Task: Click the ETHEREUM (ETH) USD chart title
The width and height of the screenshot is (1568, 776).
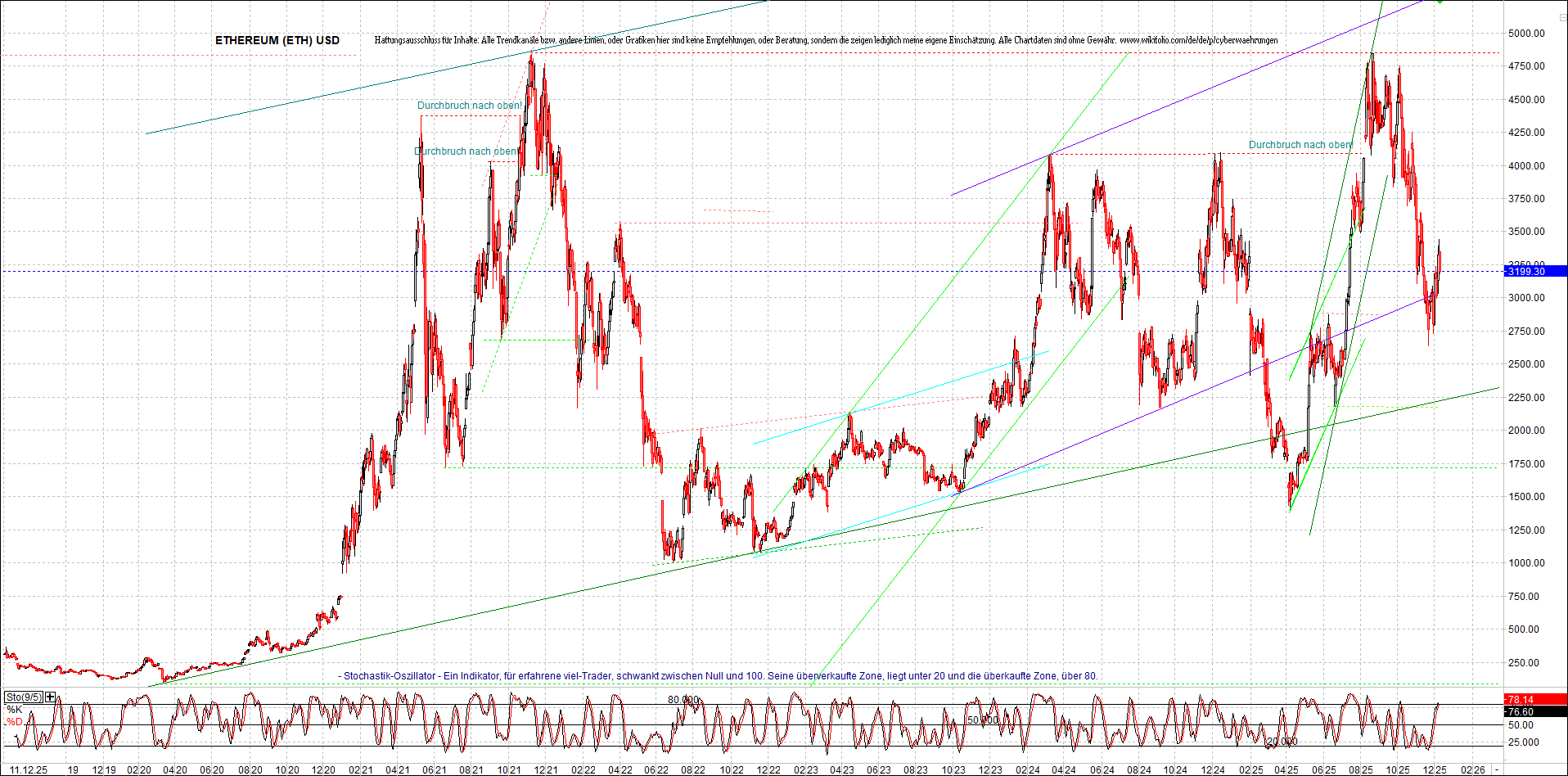Action: point(277,40)
